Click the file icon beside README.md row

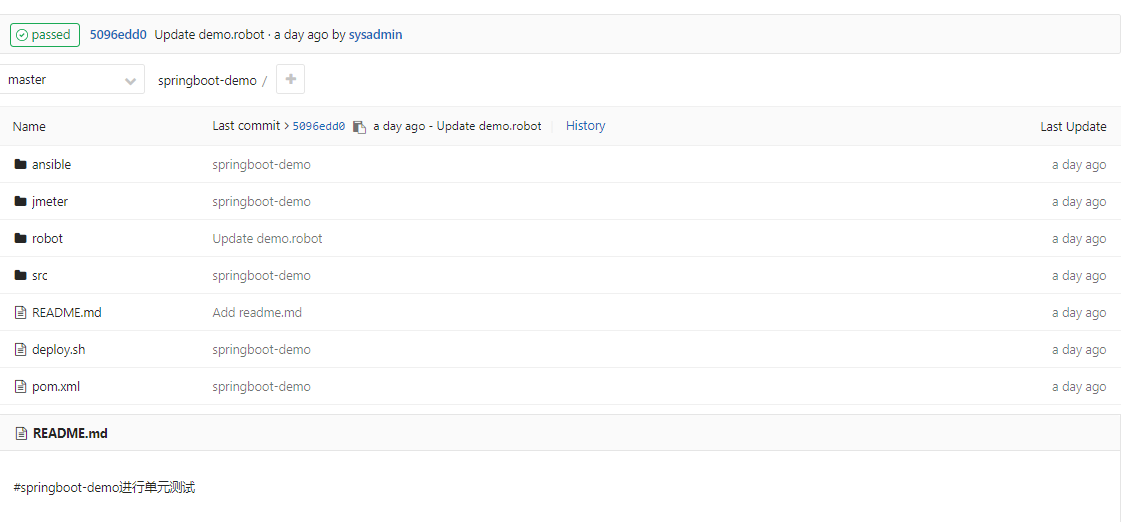pyautogui.click(x=20, y=312)
